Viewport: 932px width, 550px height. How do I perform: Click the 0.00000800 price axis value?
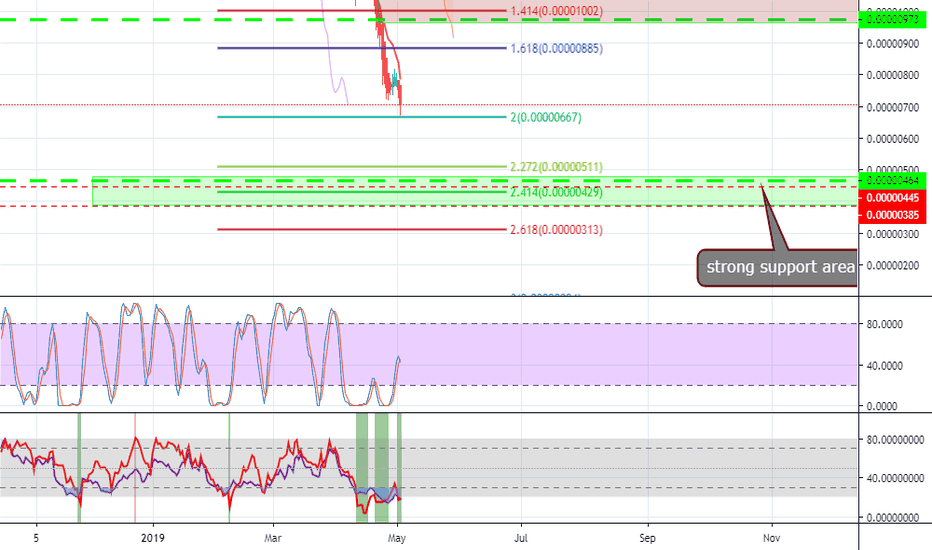click(x=893, y=76)
